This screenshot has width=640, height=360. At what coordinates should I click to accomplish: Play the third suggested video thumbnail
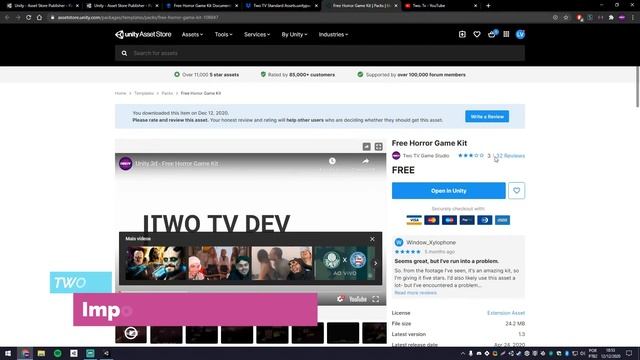coord(282,263)
